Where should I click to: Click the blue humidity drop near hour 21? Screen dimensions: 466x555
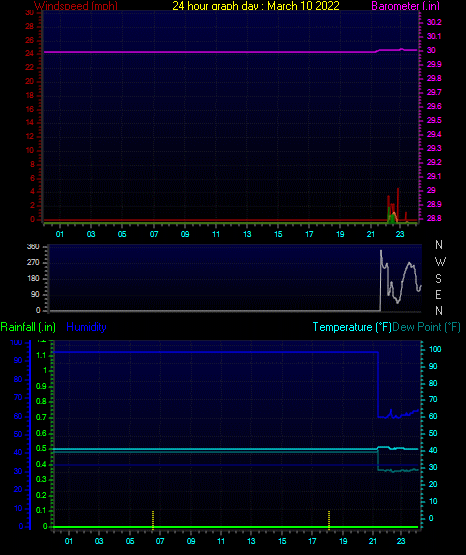click(378, 384)
